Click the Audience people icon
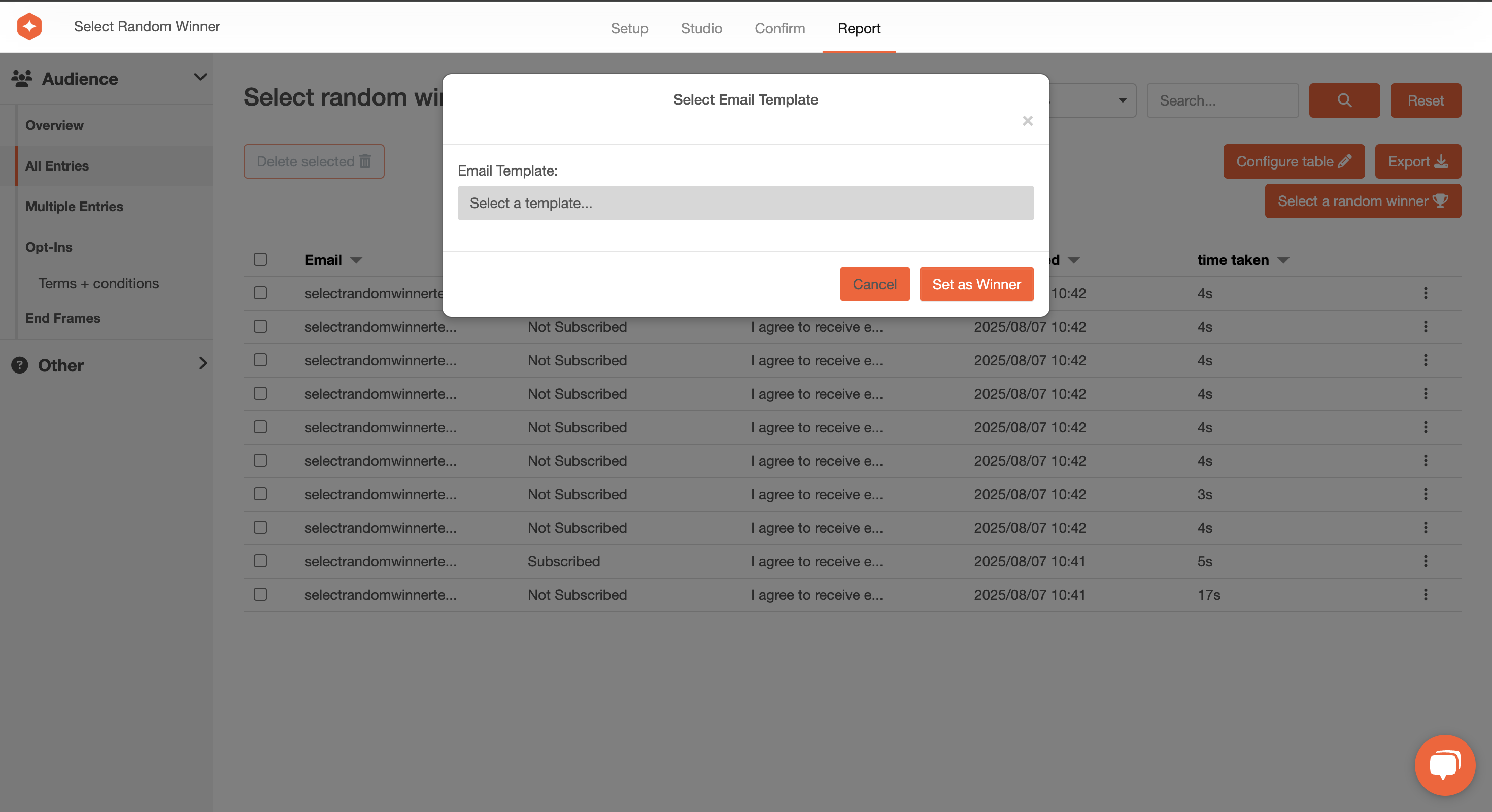 click(22, 78)
